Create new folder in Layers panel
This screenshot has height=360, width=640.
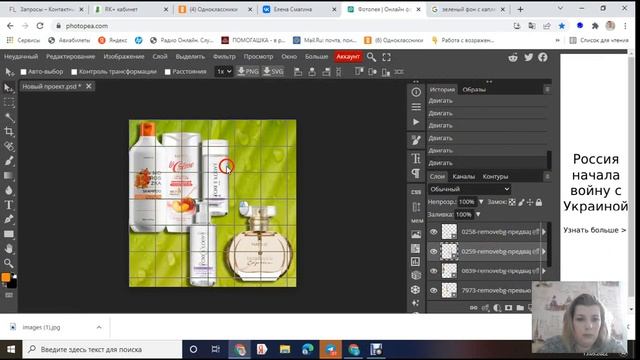[520, 308]
